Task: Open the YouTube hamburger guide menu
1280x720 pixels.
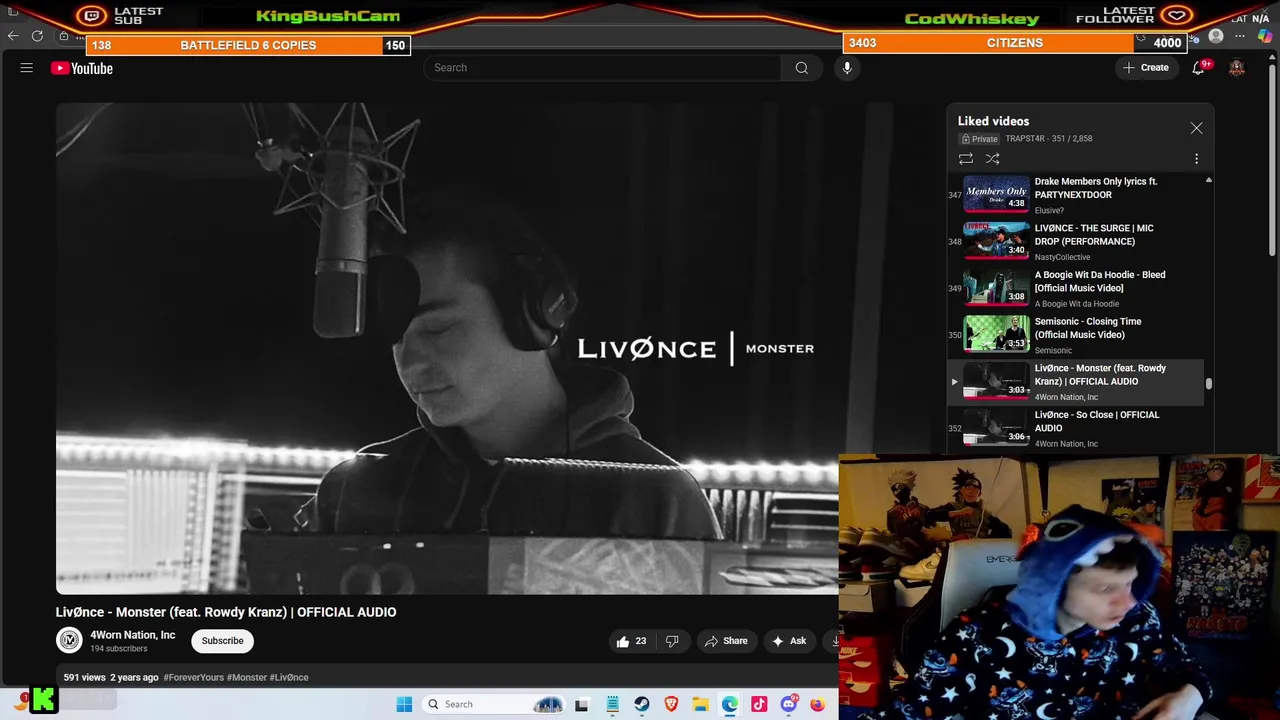Action: tap(27, 68)
